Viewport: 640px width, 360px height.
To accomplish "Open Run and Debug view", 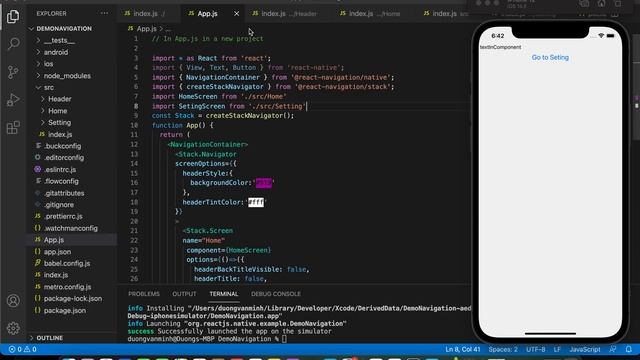I will 13,100.
